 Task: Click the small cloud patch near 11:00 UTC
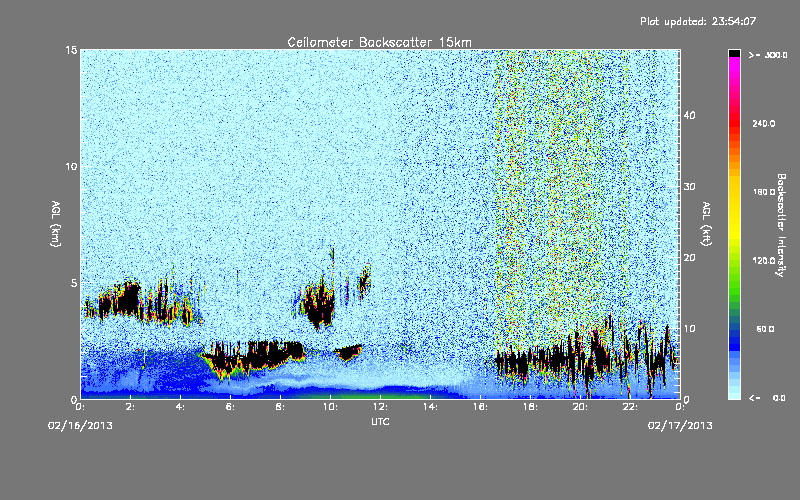click(x=348, y=352)
